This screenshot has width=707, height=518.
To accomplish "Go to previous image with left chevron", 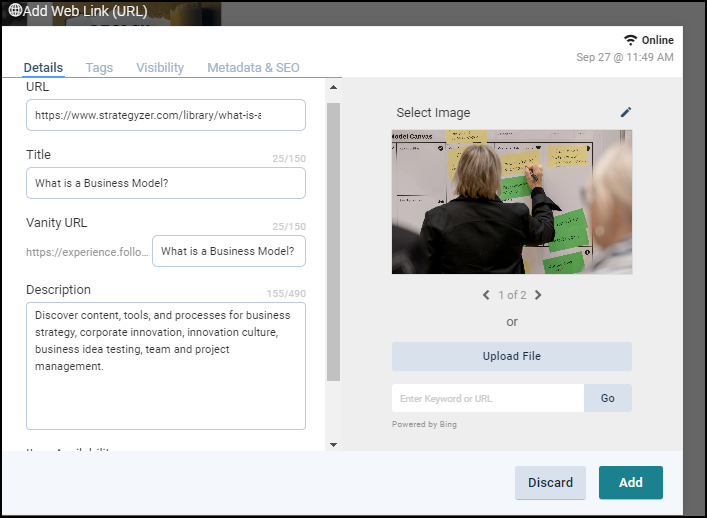I will pos(486,295).
